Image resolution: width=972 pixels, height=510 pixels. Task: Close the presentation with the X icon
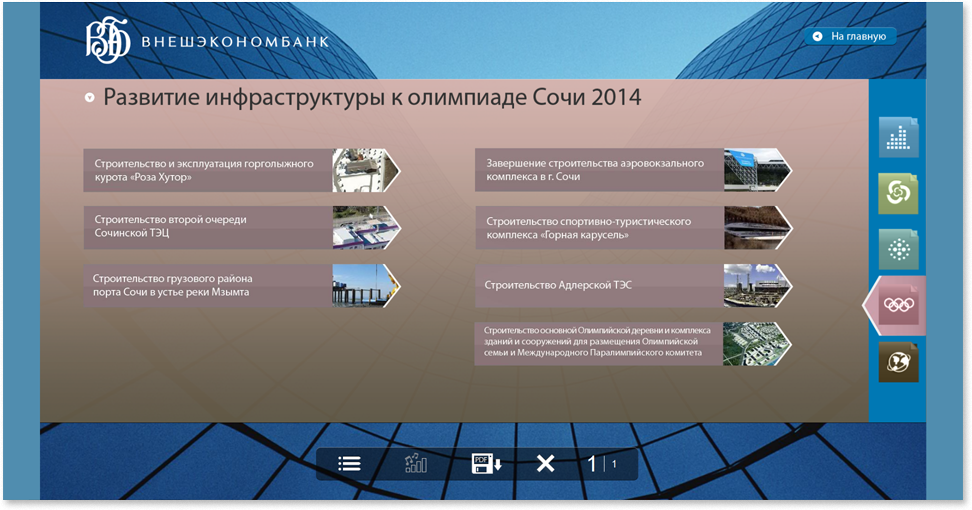546,464
